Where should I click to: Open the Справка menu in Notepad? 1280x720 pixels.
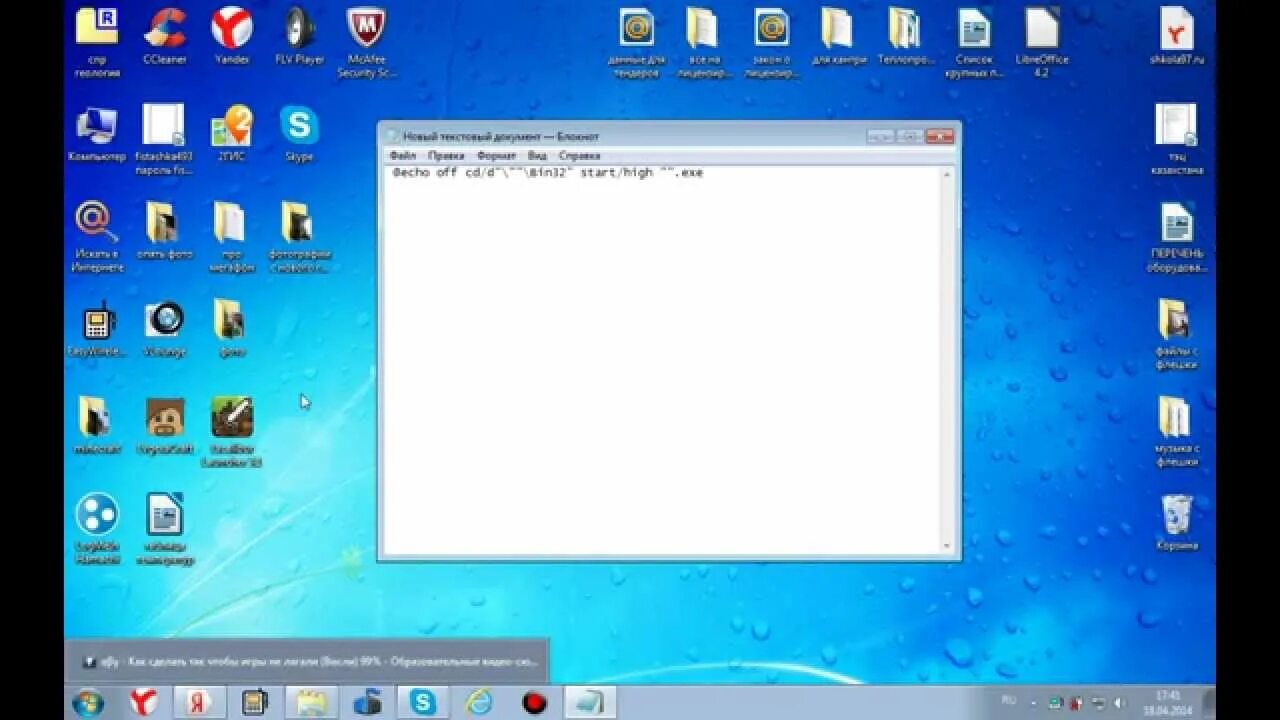coord(579,156)
